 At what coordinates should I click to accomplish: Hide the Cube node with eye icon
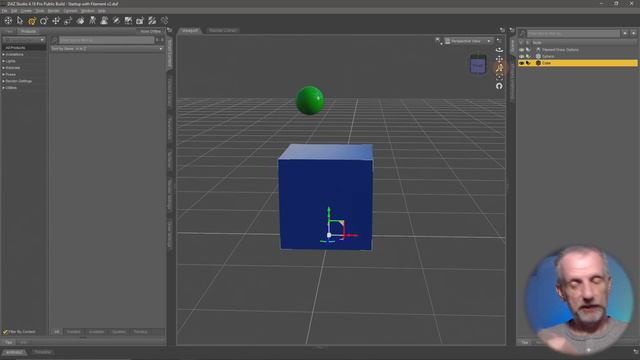521,63
